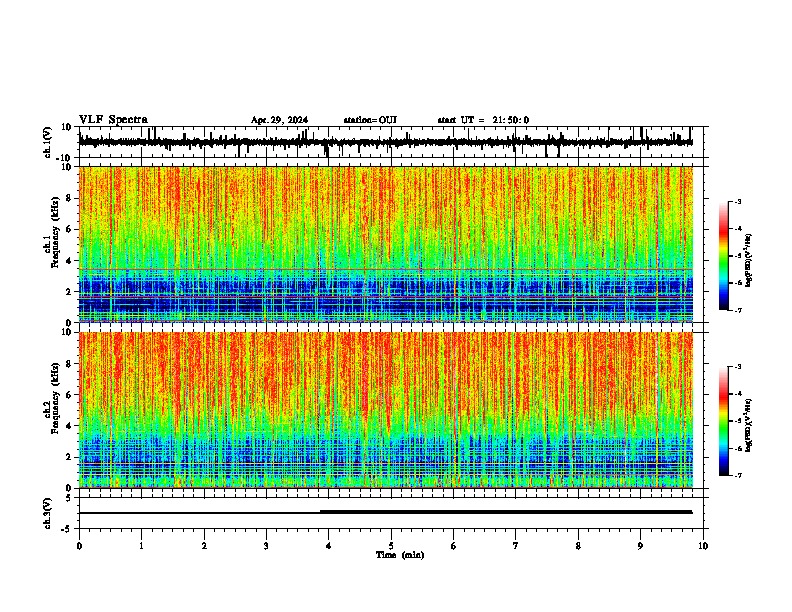Click the ch.3 voltage trace line
Viewport: 792px width, 612px height.
pyautogui.click(x=386, y=512)
